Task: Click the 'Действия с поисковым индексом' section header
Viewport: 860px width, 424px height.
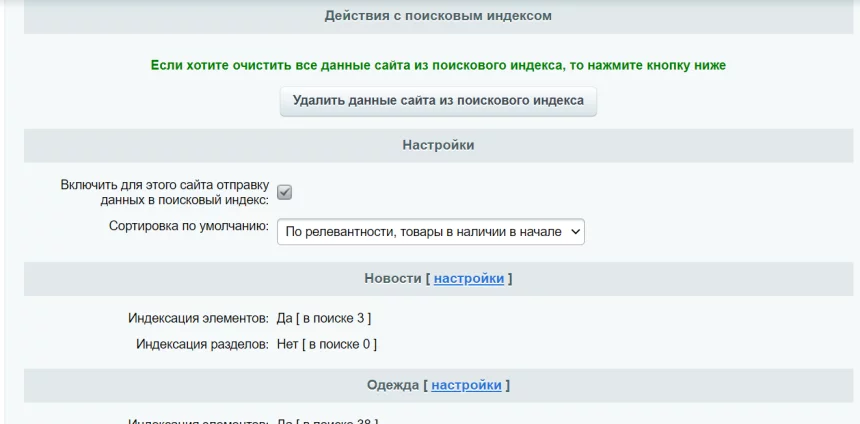Action: [x=438, y=16]
